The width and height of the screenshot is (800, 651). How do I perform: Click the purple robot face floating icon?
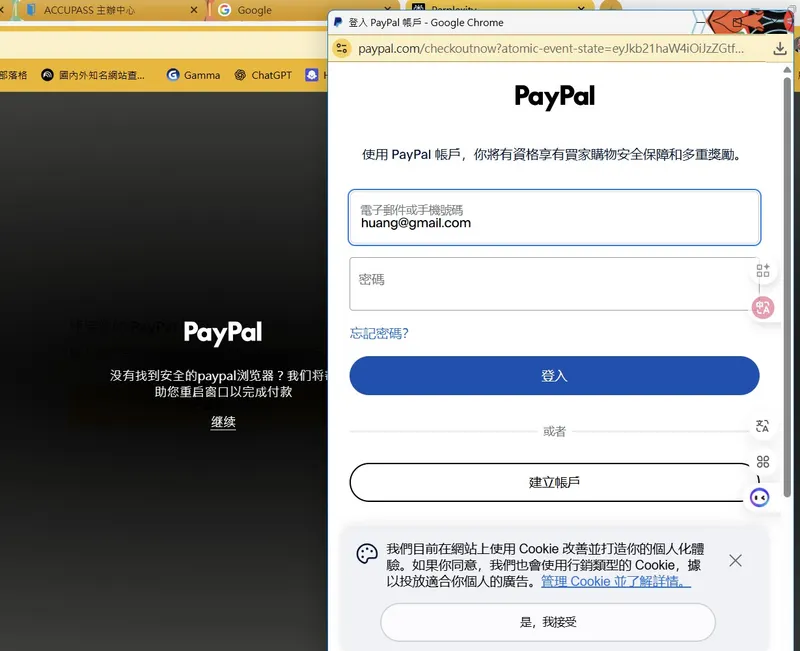click(759, 497)
